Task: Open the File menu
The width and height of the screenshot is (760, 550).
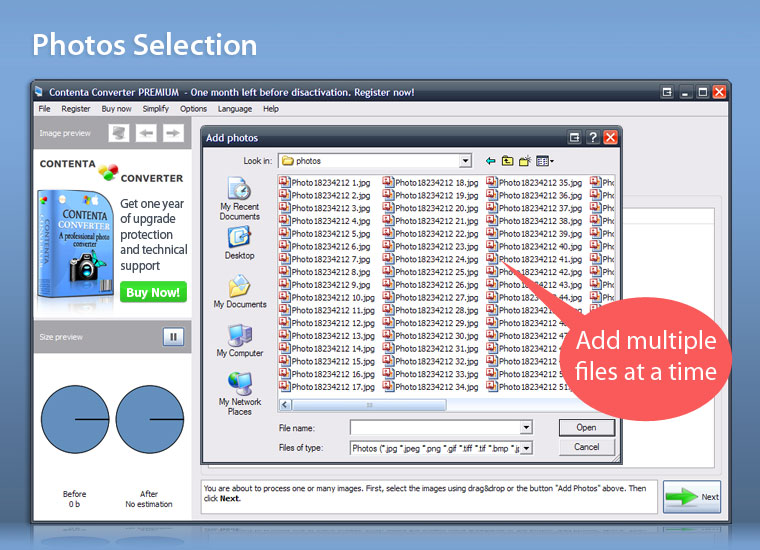Action: tap(44, 109)
